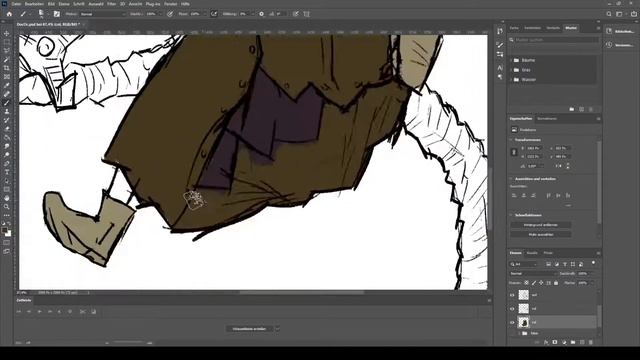Open the Datei menu
640x360 pixels.
(x=16, y=4)
